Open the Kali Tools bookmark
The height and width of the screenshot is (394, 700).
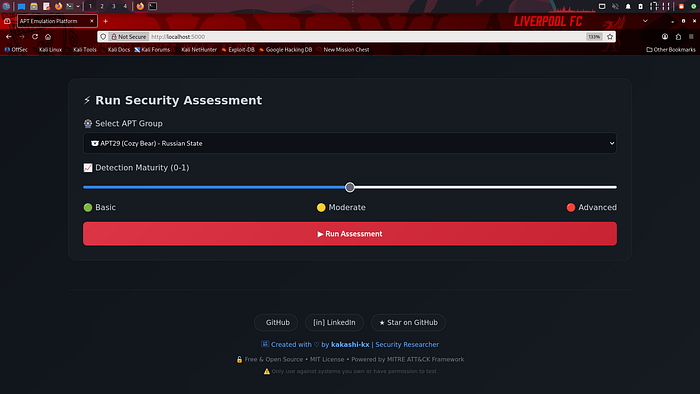[82, 50]
